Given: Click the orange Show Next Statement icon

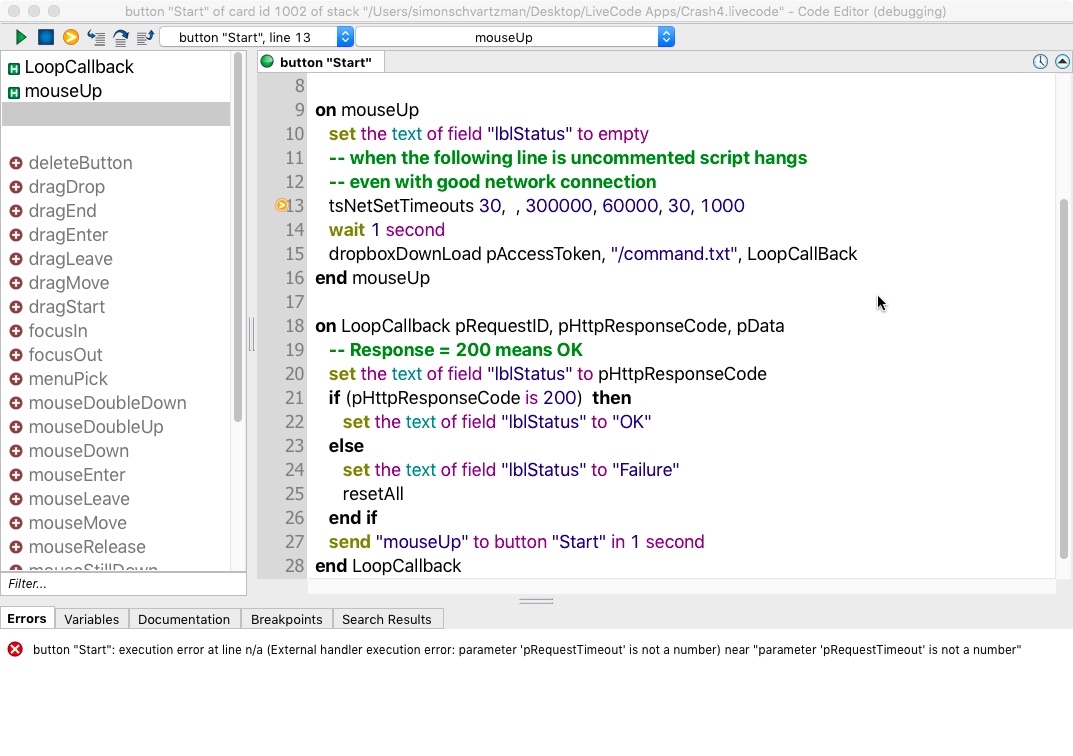Looking at the screenshot, I should point(71,37).
